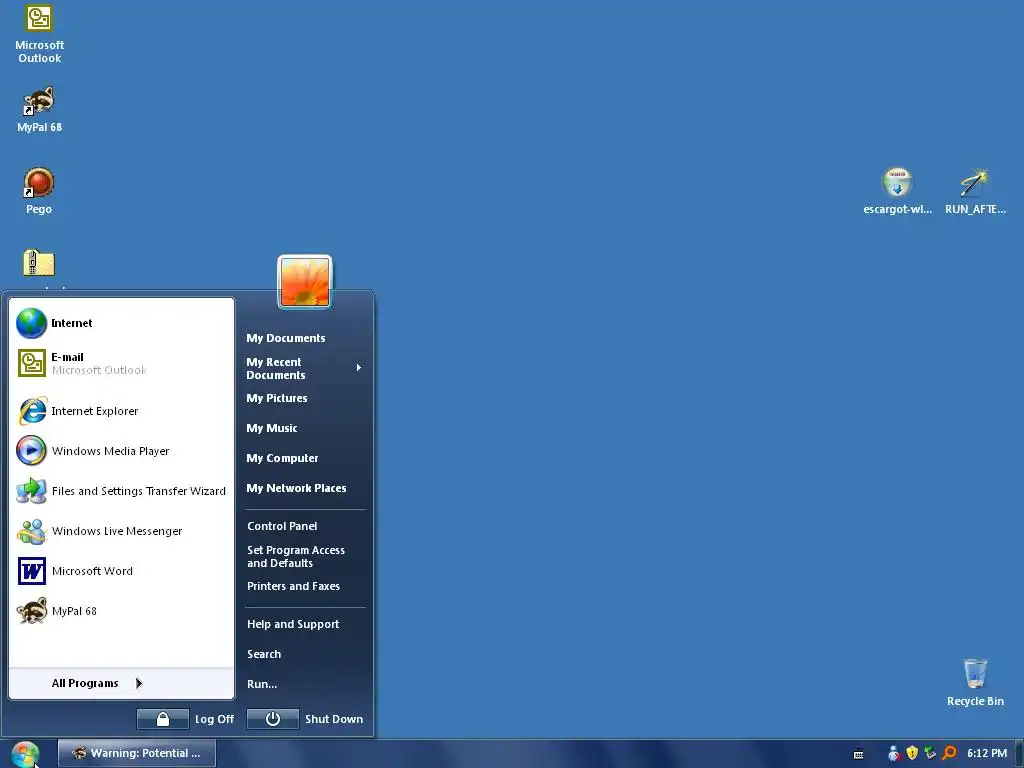Screen dimensions: 1024x768
Task: Launch Internet from the pinned Start list
Action: click(121, 323)
